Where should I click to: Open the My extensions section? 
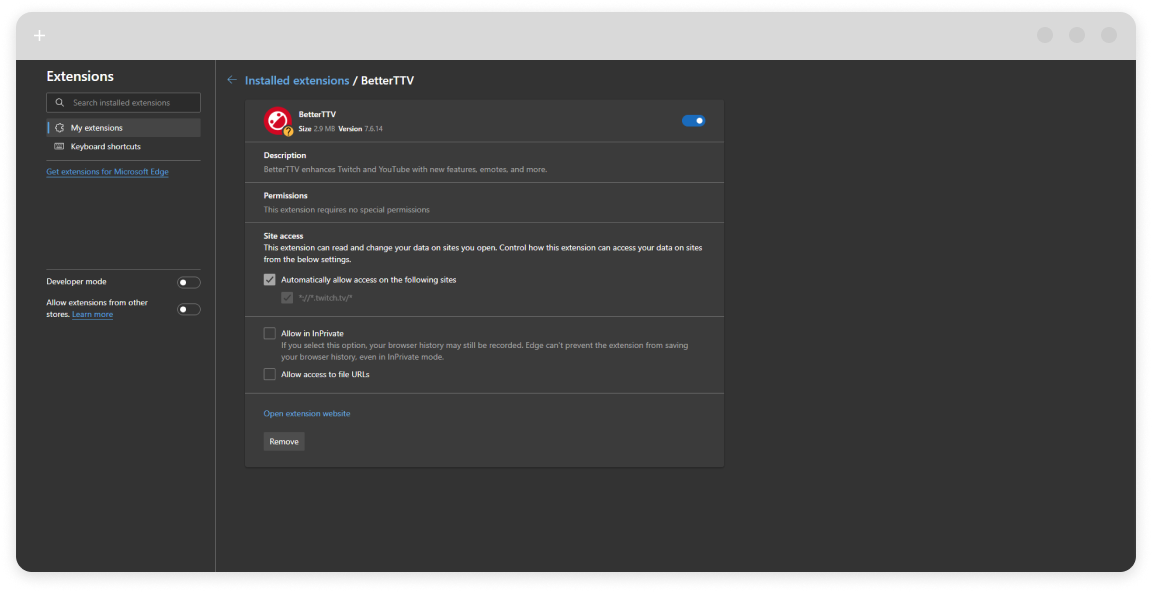click(123, 128)
